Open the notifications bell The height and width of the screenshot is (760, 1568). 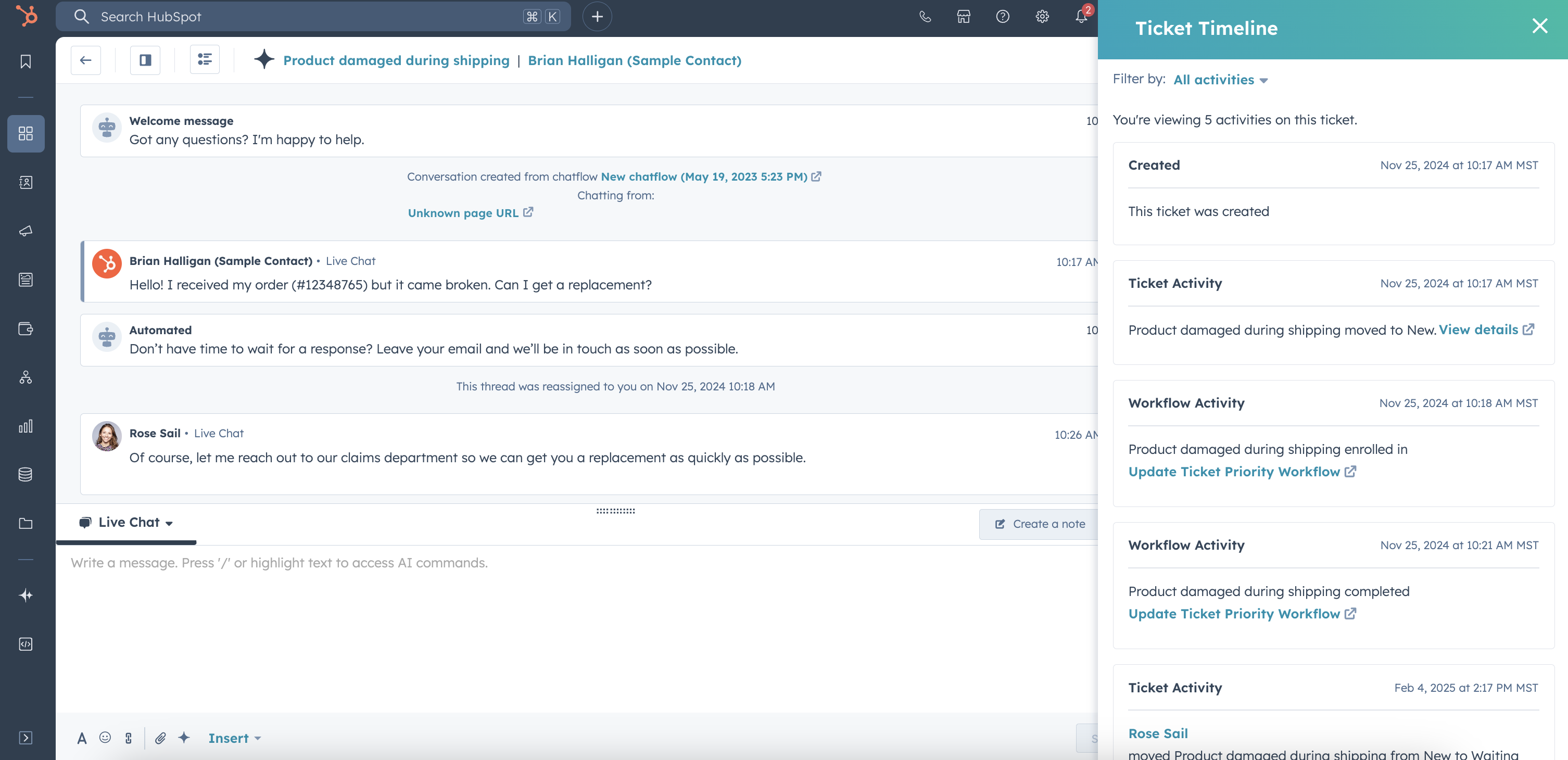pyautogui.click(x=1081, y=17)
